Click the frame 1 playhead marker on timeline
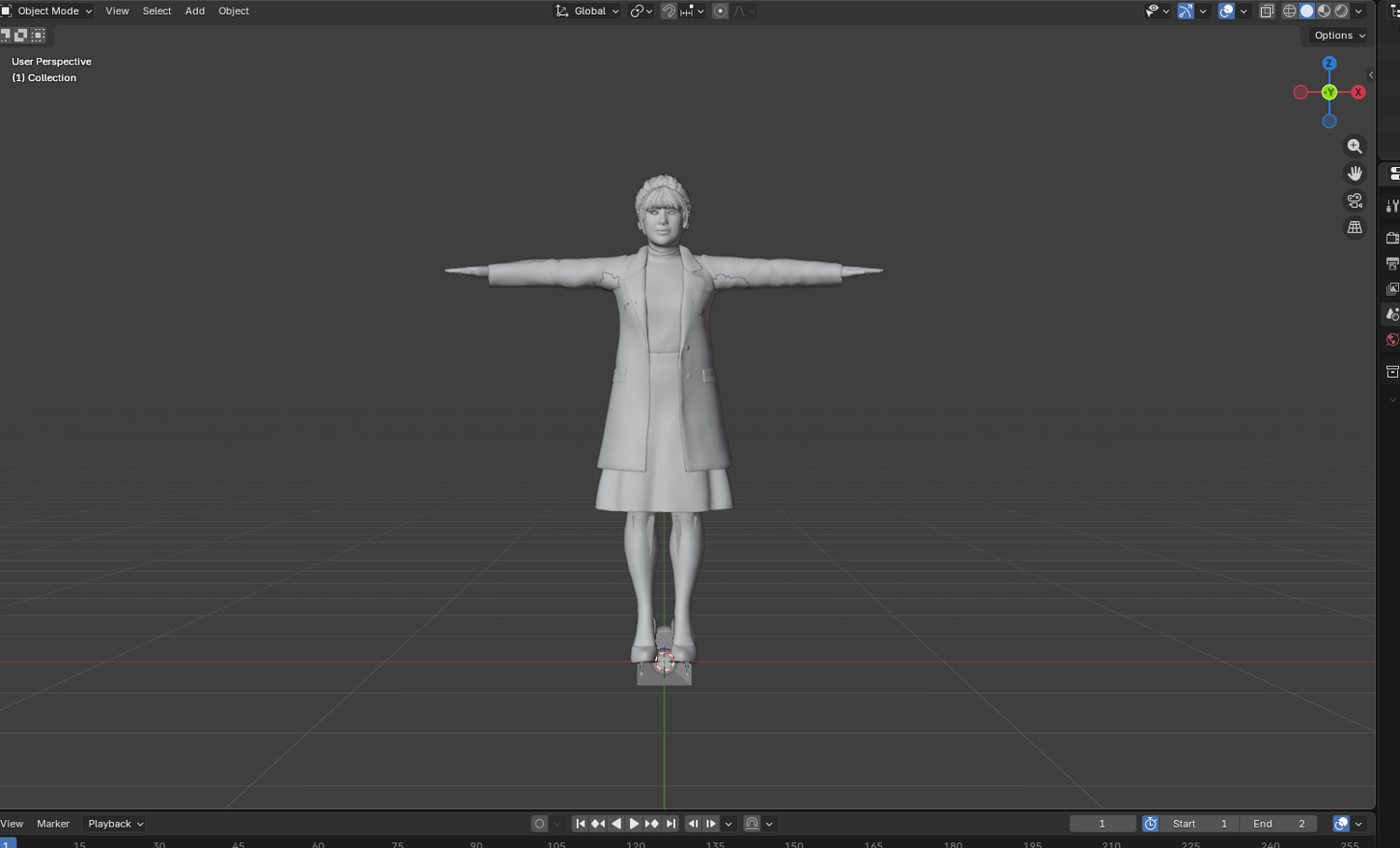The height and width of the screenshot is (848, 1400). [x=7, y=842]
